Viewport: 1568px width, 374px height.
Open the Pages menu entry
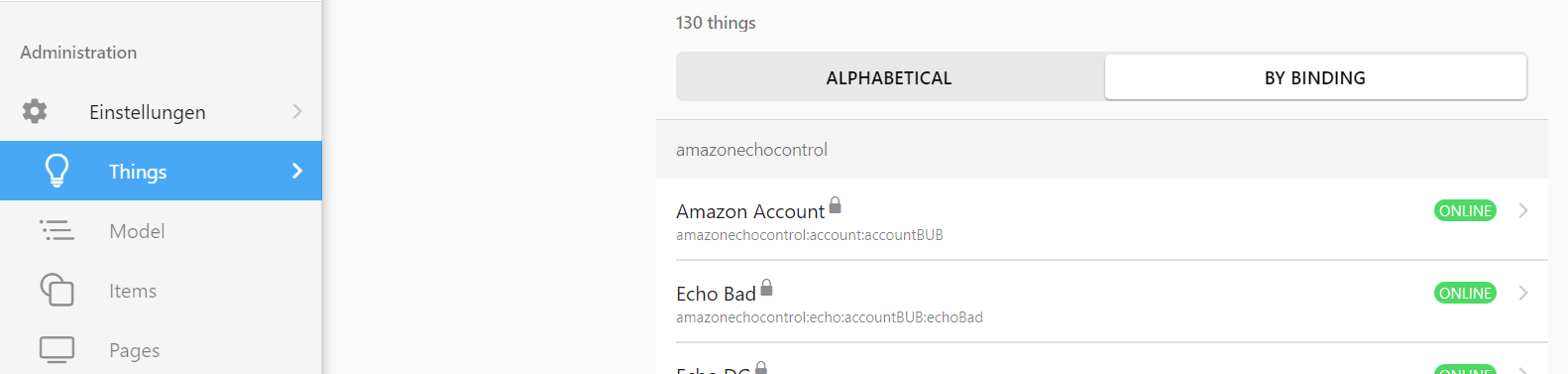161,349
